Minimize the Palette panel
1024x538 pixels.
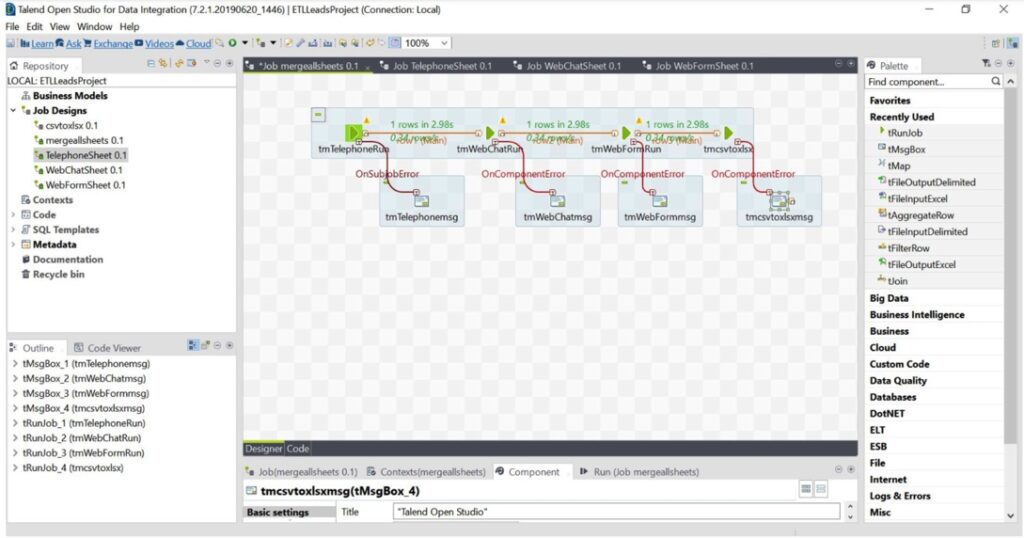999,63
